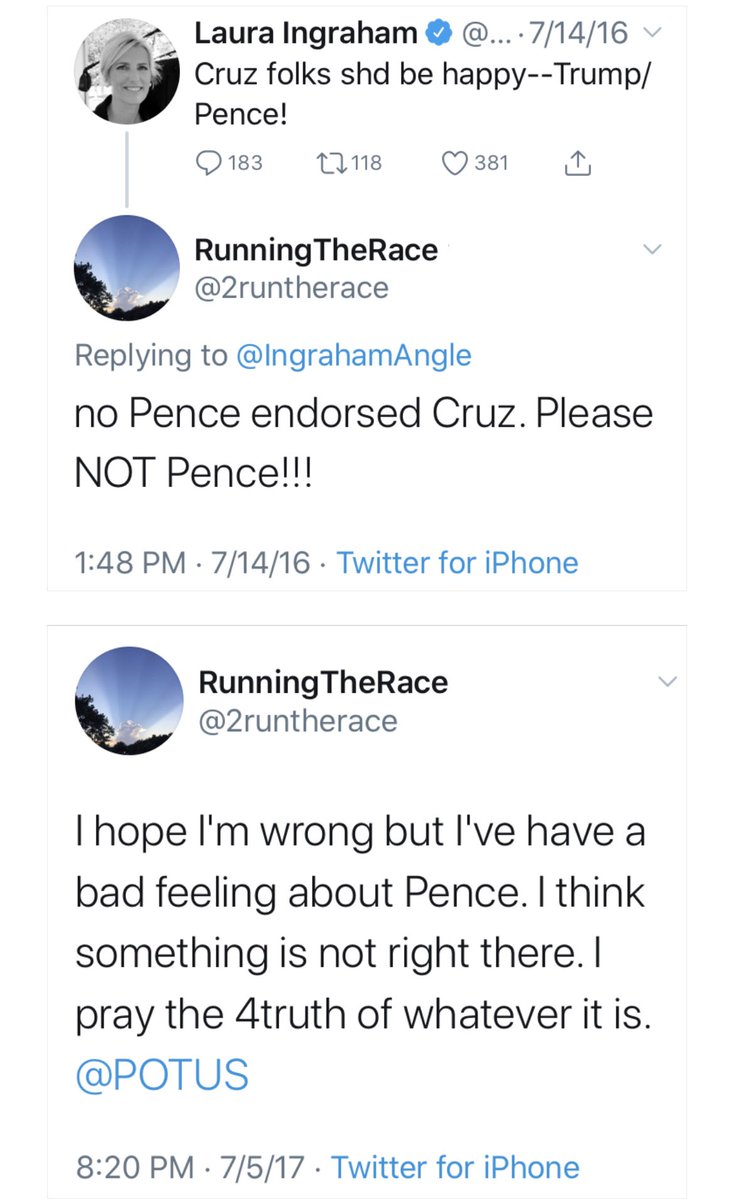
Task: Like Laura Ingraham's tweet with heart icon
Action: (455, 162)
